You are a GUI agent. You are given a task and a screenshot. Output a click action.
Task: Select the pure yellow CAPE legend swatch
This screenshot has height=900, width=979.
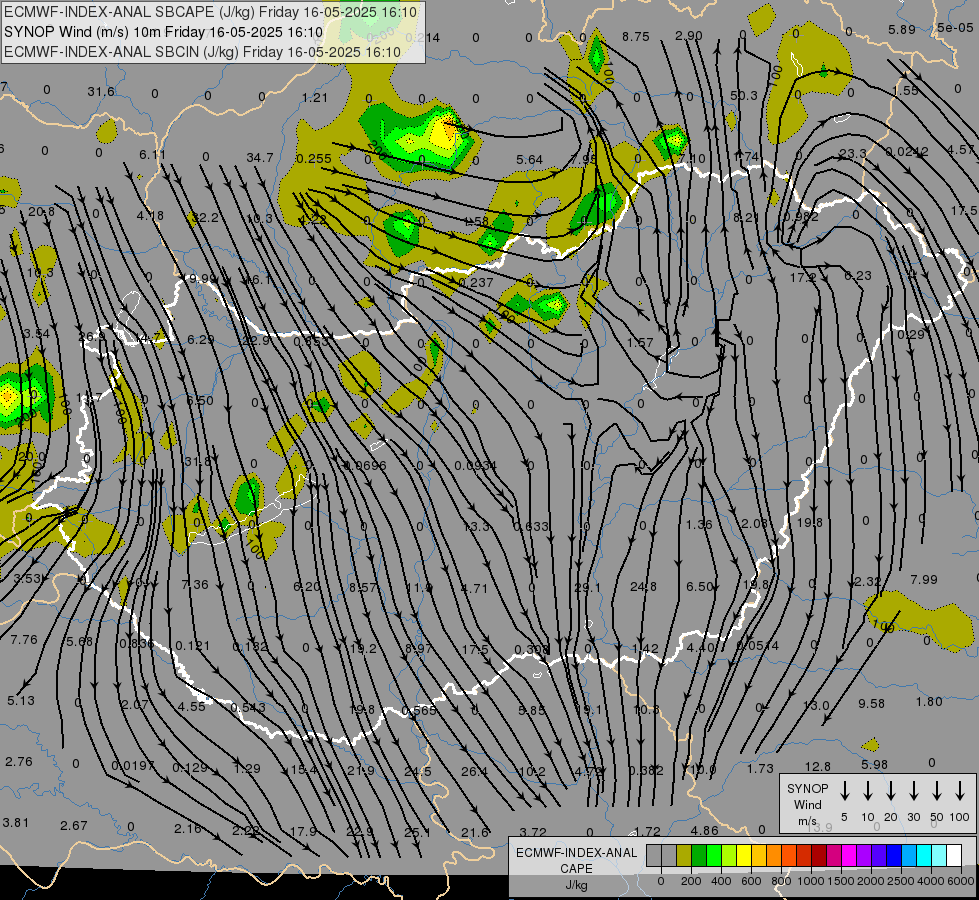coord(744,855)
